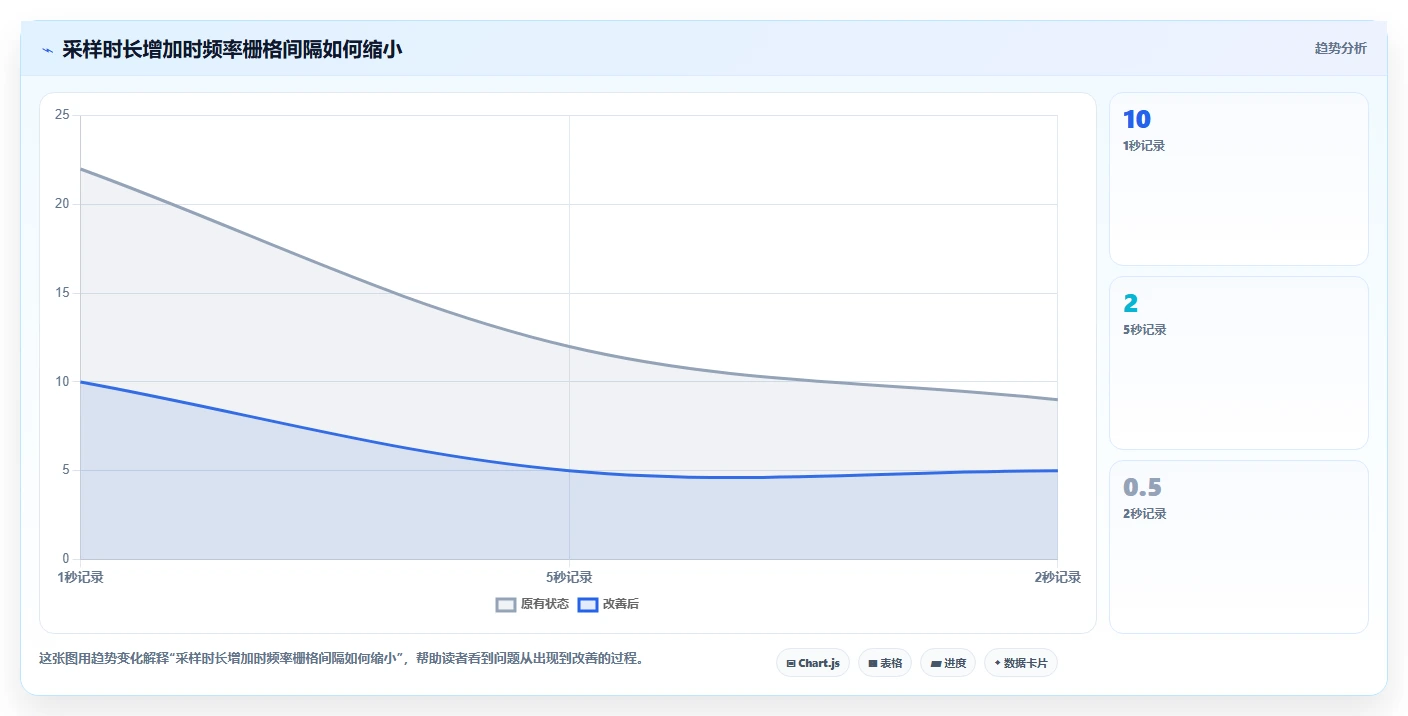Click the blue 改善后 legend color box
Image resolution: width=1408 pixels, height=716 pixels.
(x=588, y=604)
